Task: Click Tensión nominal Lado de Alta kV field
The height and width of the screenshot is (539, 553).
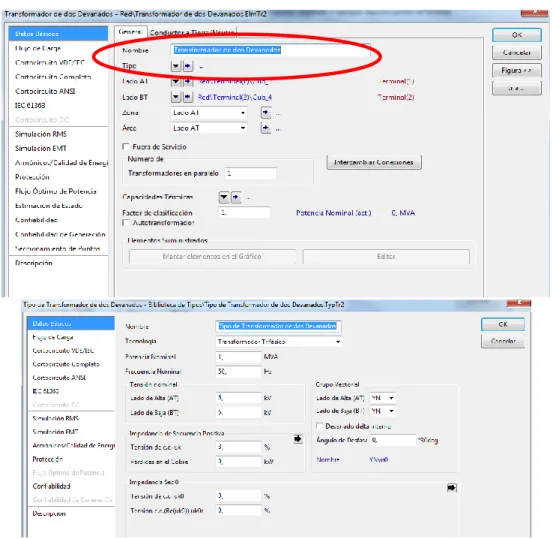Action: click(238, 398)
